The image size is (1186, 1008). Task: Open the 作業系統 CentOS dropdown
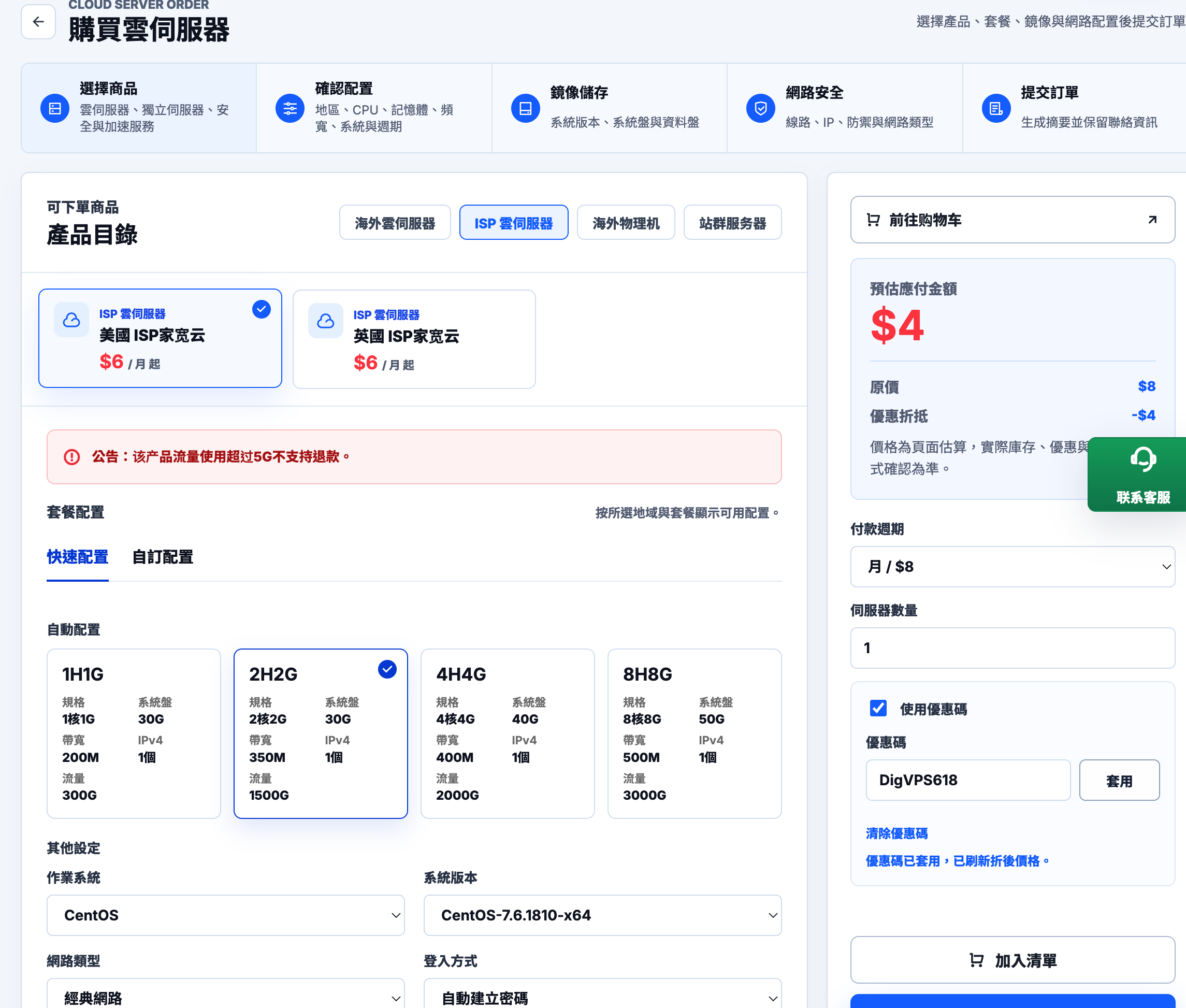[226, 915]
